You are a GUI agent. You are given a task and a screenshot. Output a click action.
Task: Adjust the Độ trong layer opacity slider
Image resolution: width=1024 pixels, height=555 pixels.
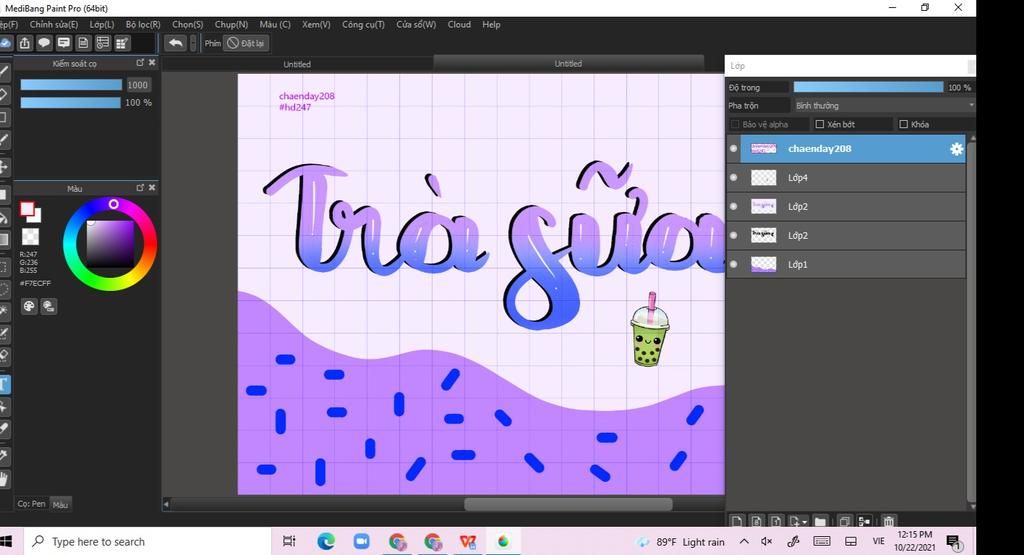point(868,87)
